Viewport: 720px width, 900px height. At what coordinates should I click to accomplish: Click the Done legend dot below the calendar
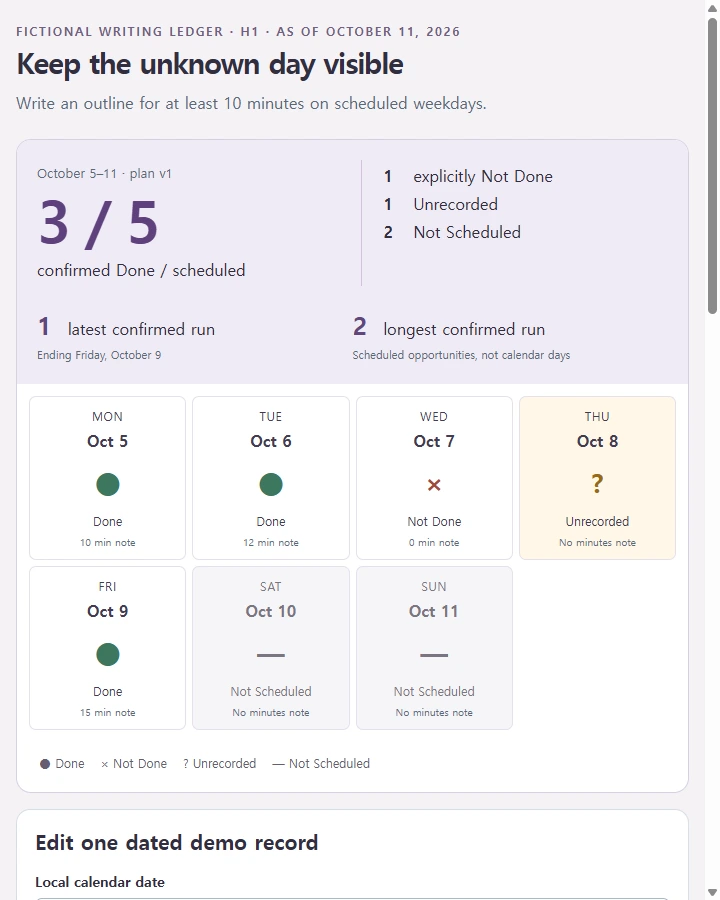[x=45, y=764]
